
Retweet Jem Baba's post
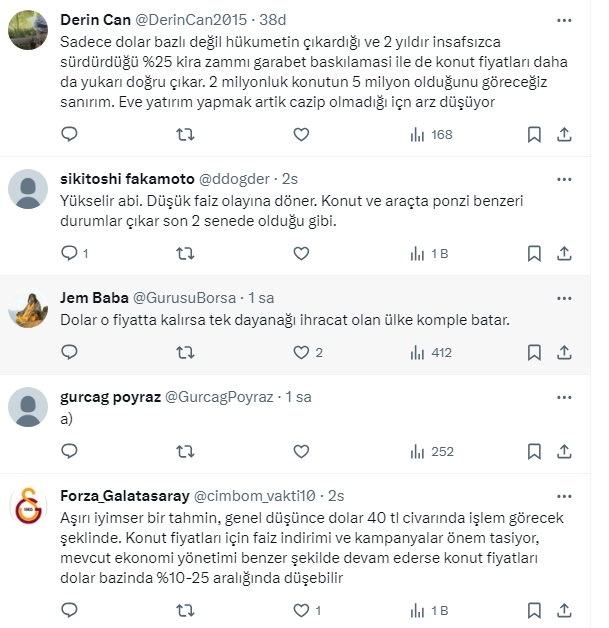coord(185,352)
